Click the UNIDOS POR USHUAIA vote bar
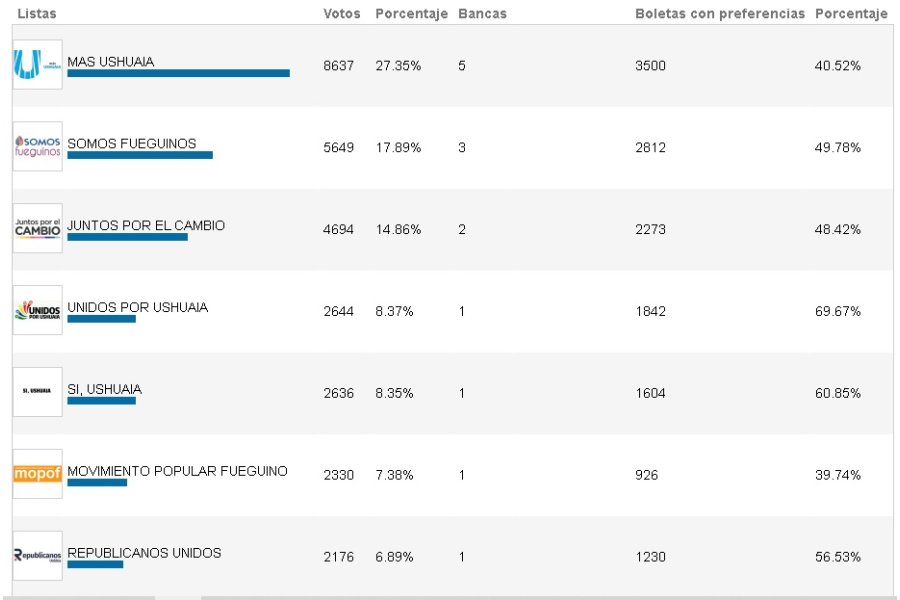The image size is (900, 600). coord(102,319)
